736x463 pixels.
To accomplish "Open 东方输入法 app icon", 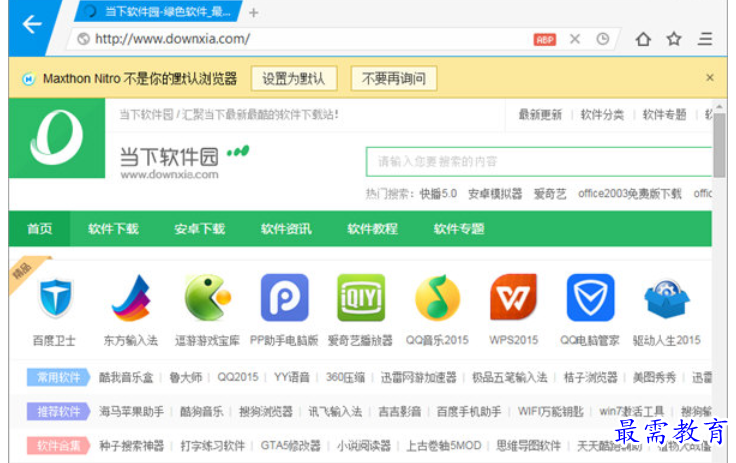I will coord(131,298).
